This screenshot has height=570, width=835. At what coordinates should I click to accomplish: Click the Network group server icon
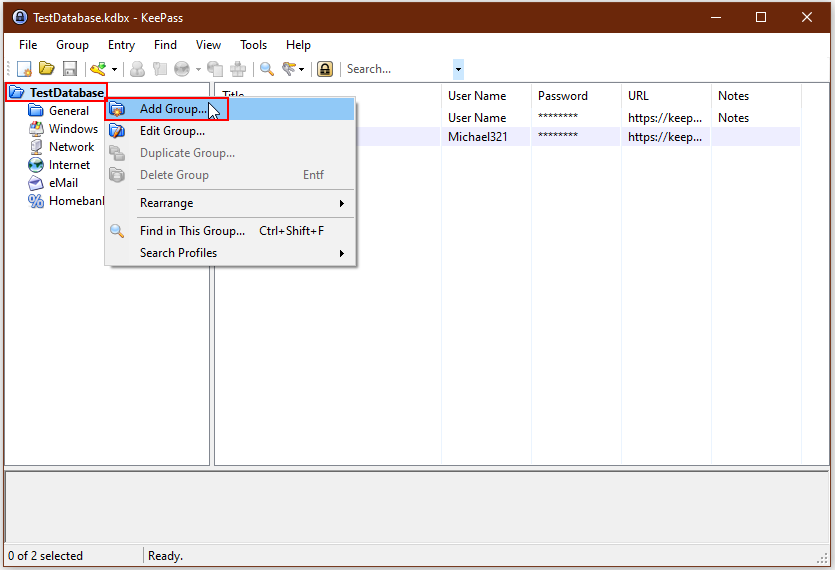[36, 147]
